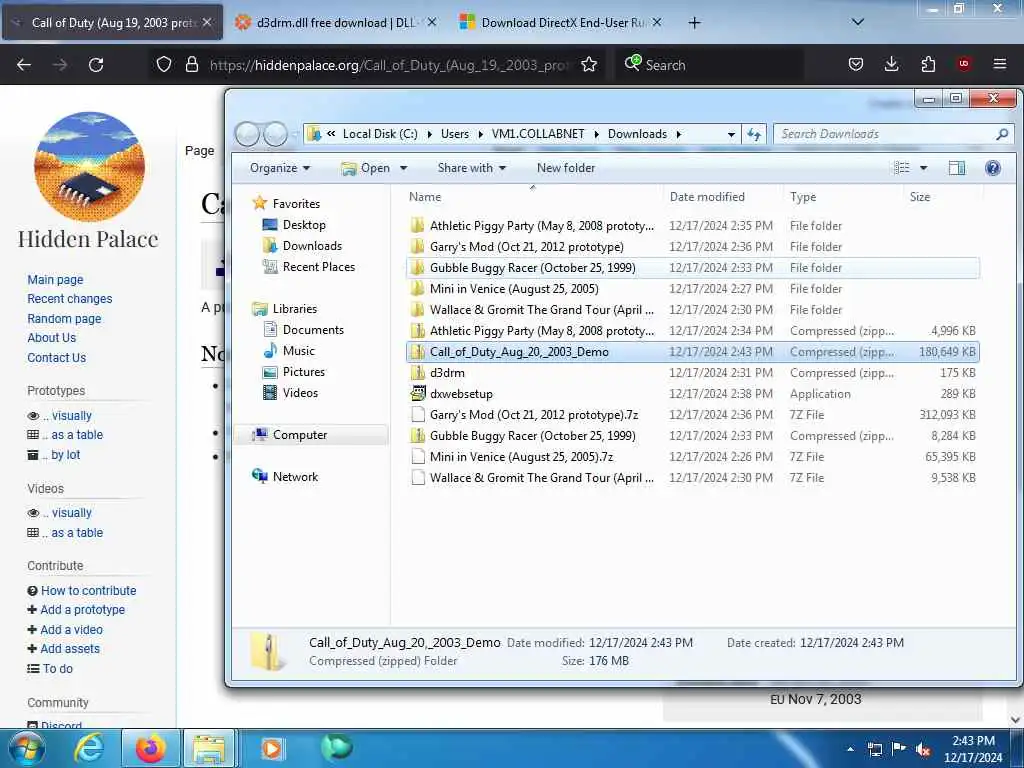Image resolution: width=1024 pixels, height=768 pixels.
Task: Open Windows Media Player taskbar icon
Action: coord(272,748)
